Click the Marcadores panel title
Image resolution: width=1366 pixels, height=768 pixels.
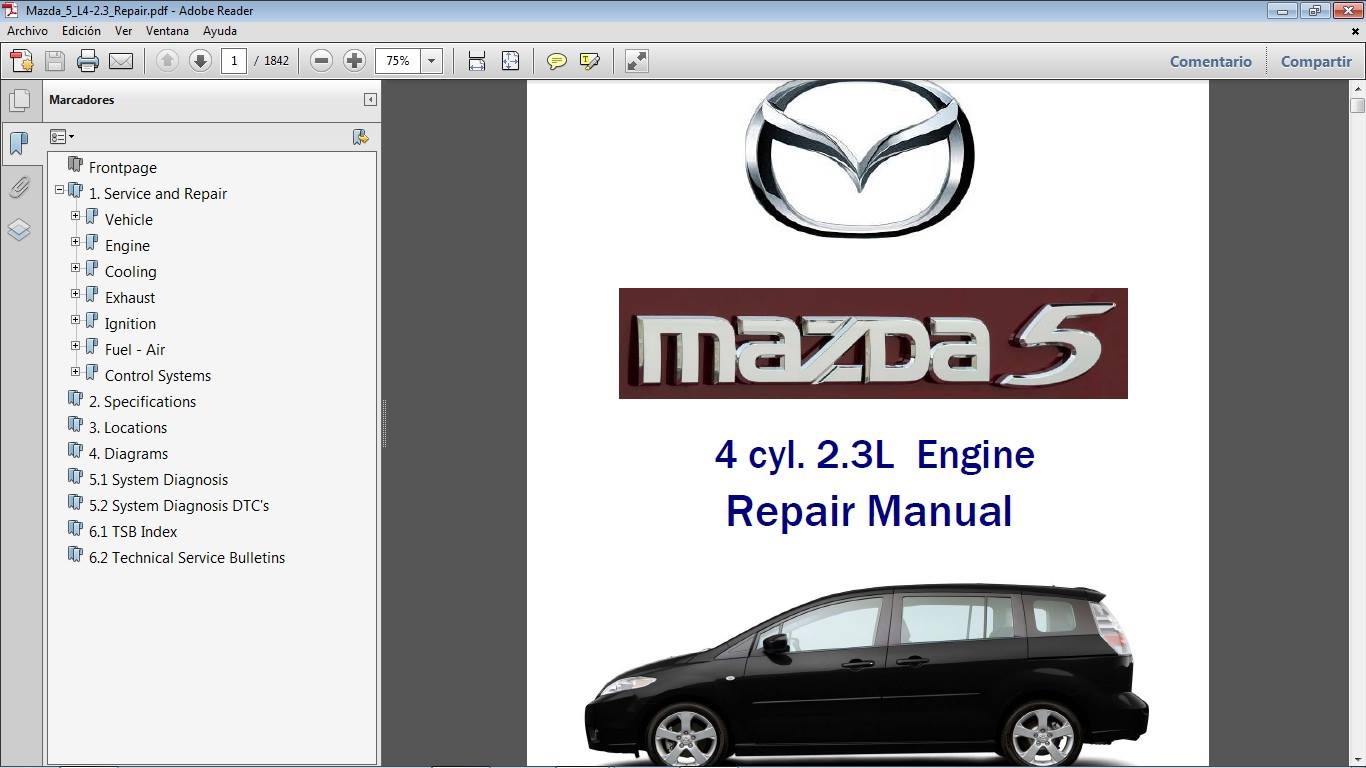tap(82, 100)
